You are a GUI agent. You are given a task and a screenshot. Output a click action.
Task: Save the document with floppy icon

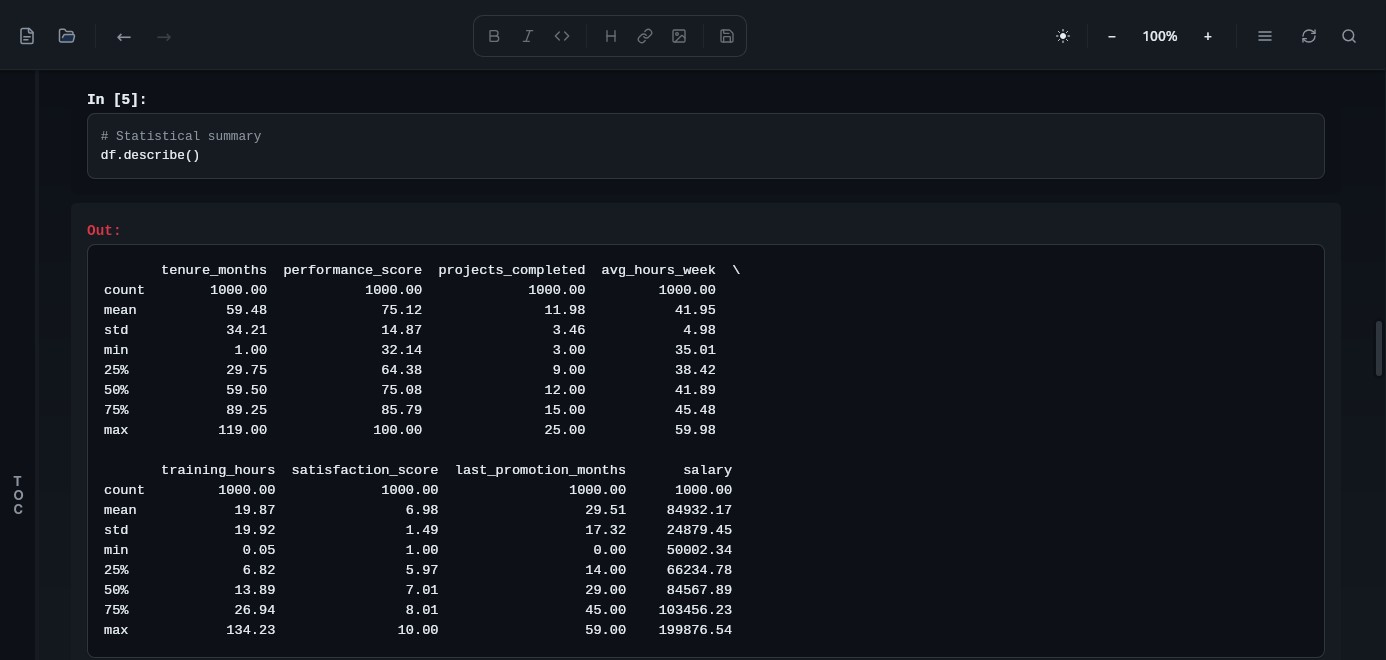(727, 36)
